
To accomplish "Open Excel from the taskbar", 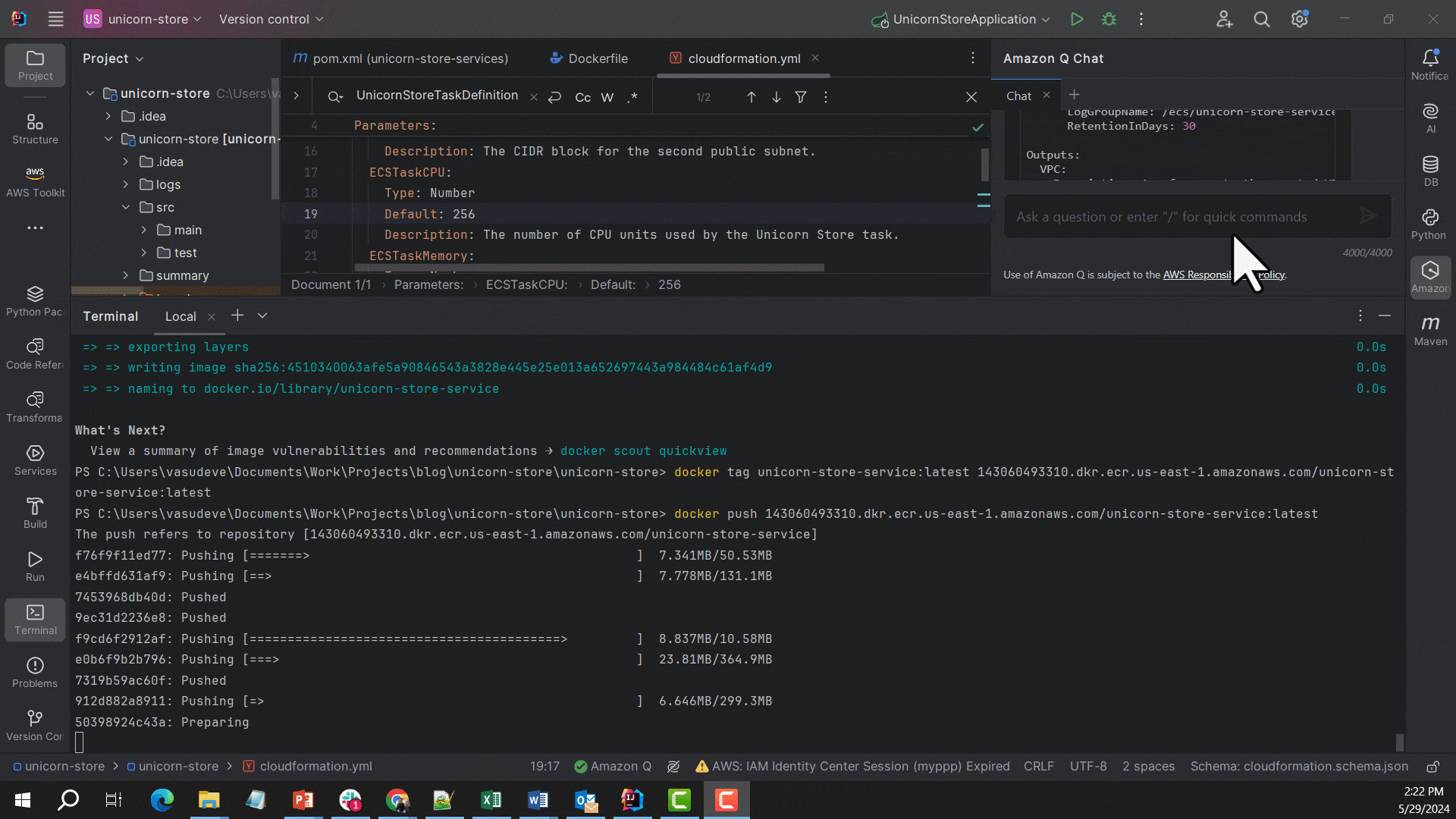I will (491, 800).
